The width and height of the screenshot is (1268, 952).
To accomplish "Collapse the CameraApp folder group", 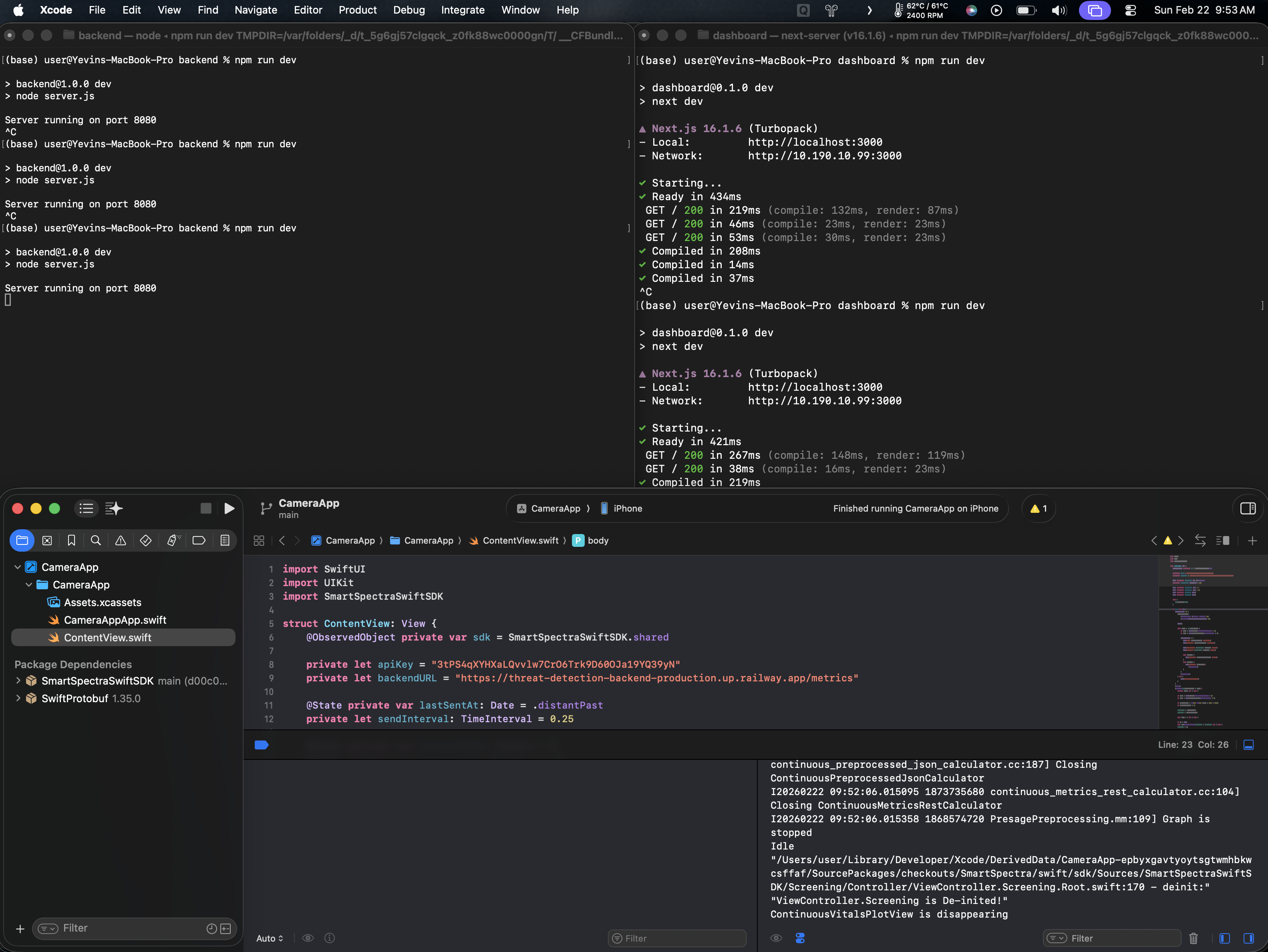I will 29,584.
